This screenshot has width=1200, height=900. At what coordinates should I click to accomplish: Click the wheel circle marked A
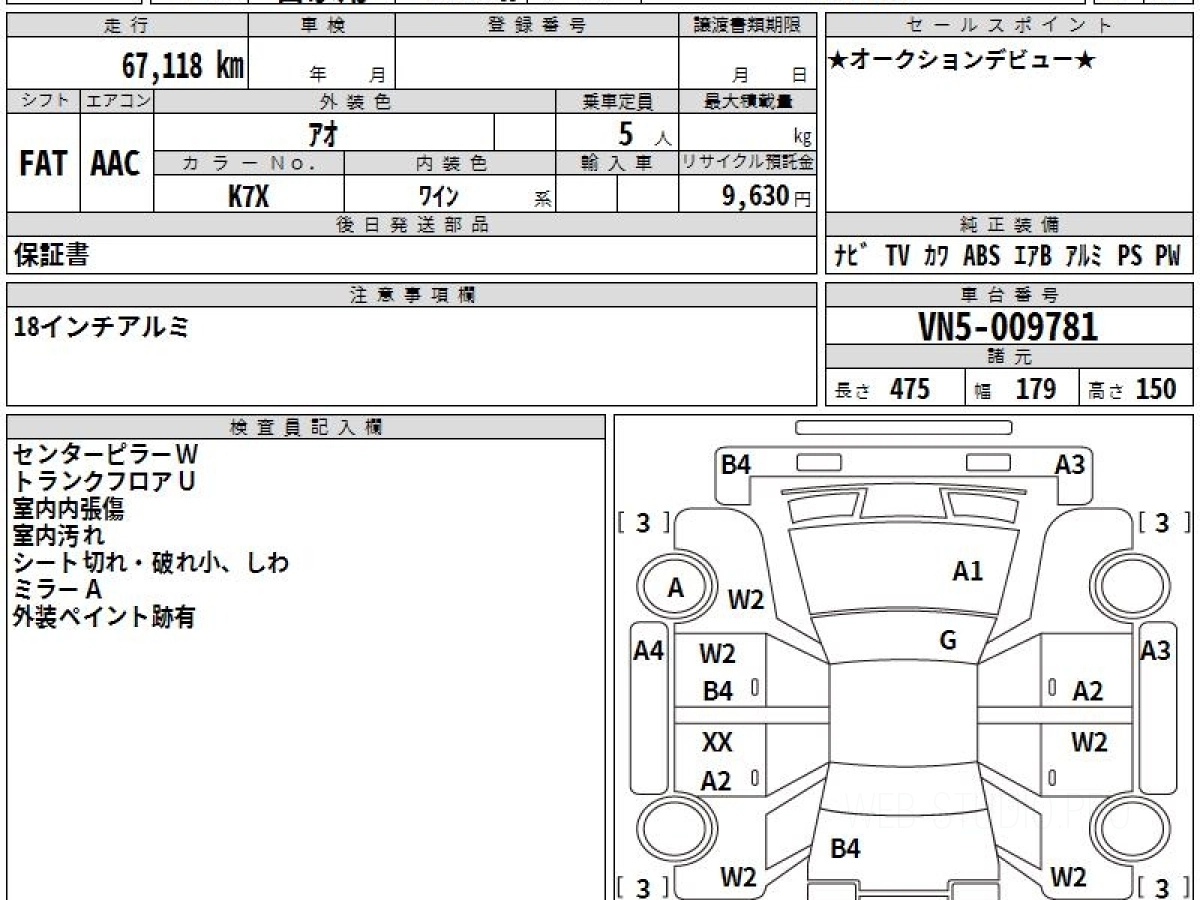point(676,589)
